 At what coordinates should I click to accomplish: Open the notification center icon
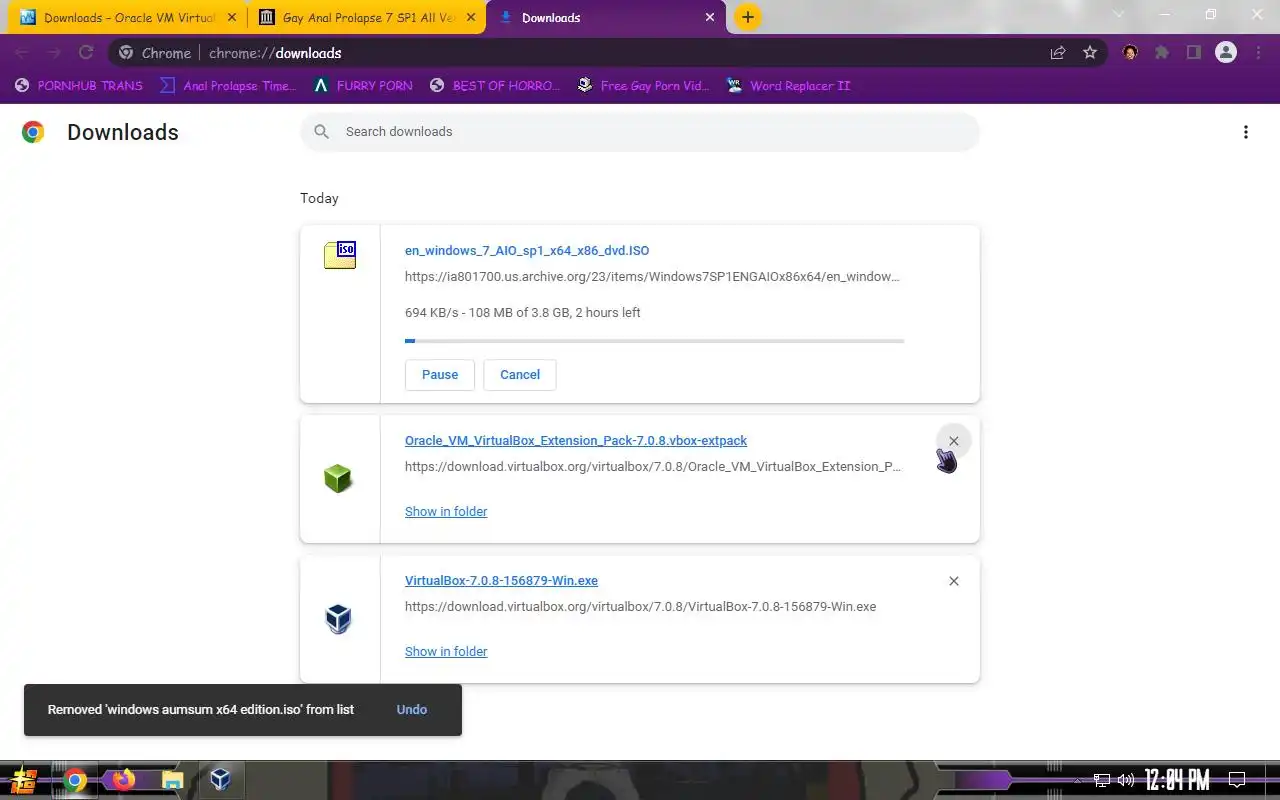click(1237, 780)
